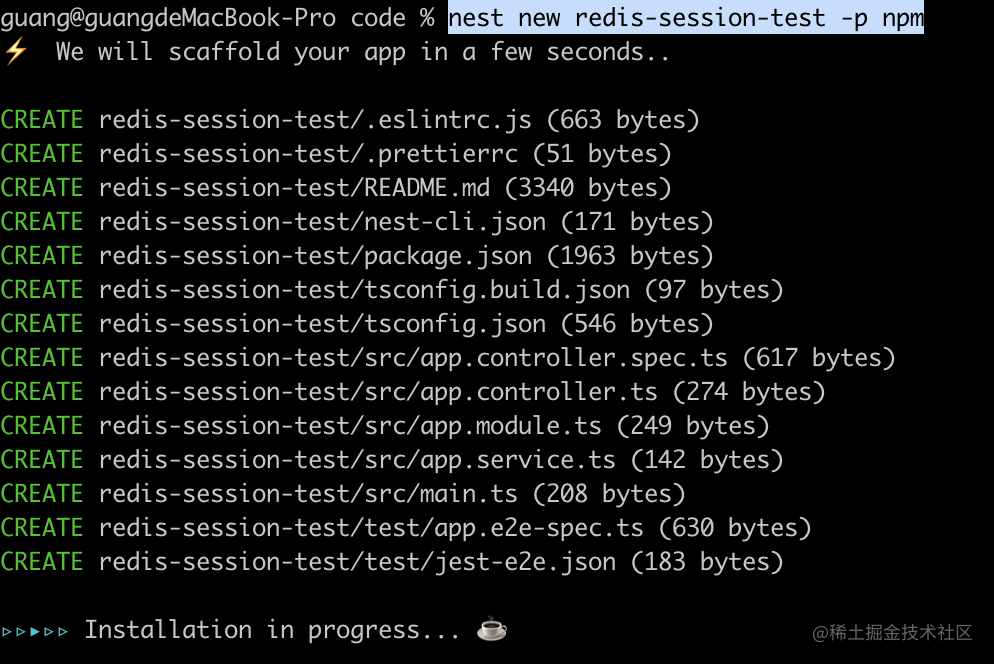The image size is (994, 664).
Task: Click the lightning bolt emoji
Action: pos(16,52)
